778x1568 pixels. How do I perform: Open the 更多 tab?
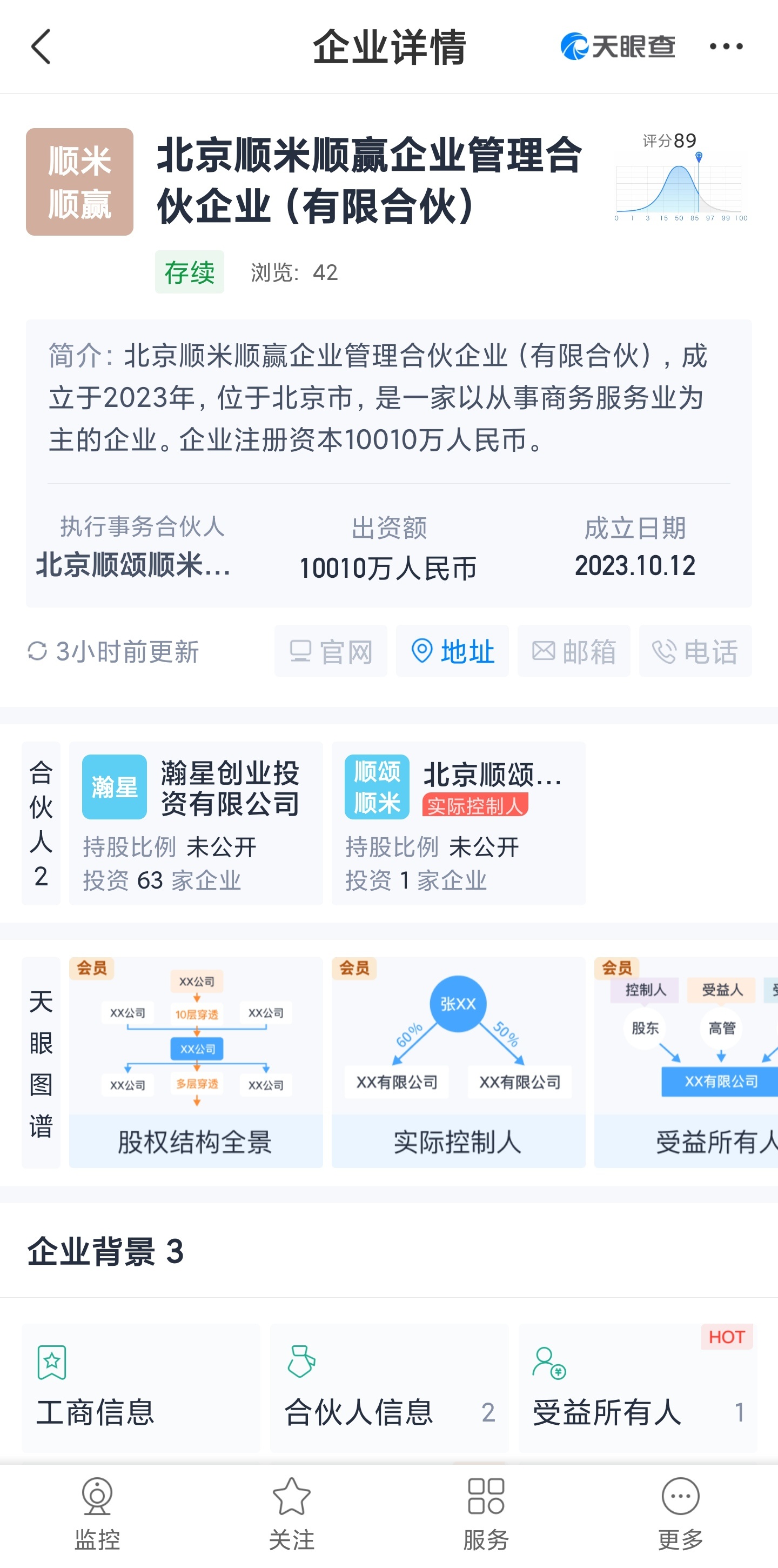(x=681, y=1514)
